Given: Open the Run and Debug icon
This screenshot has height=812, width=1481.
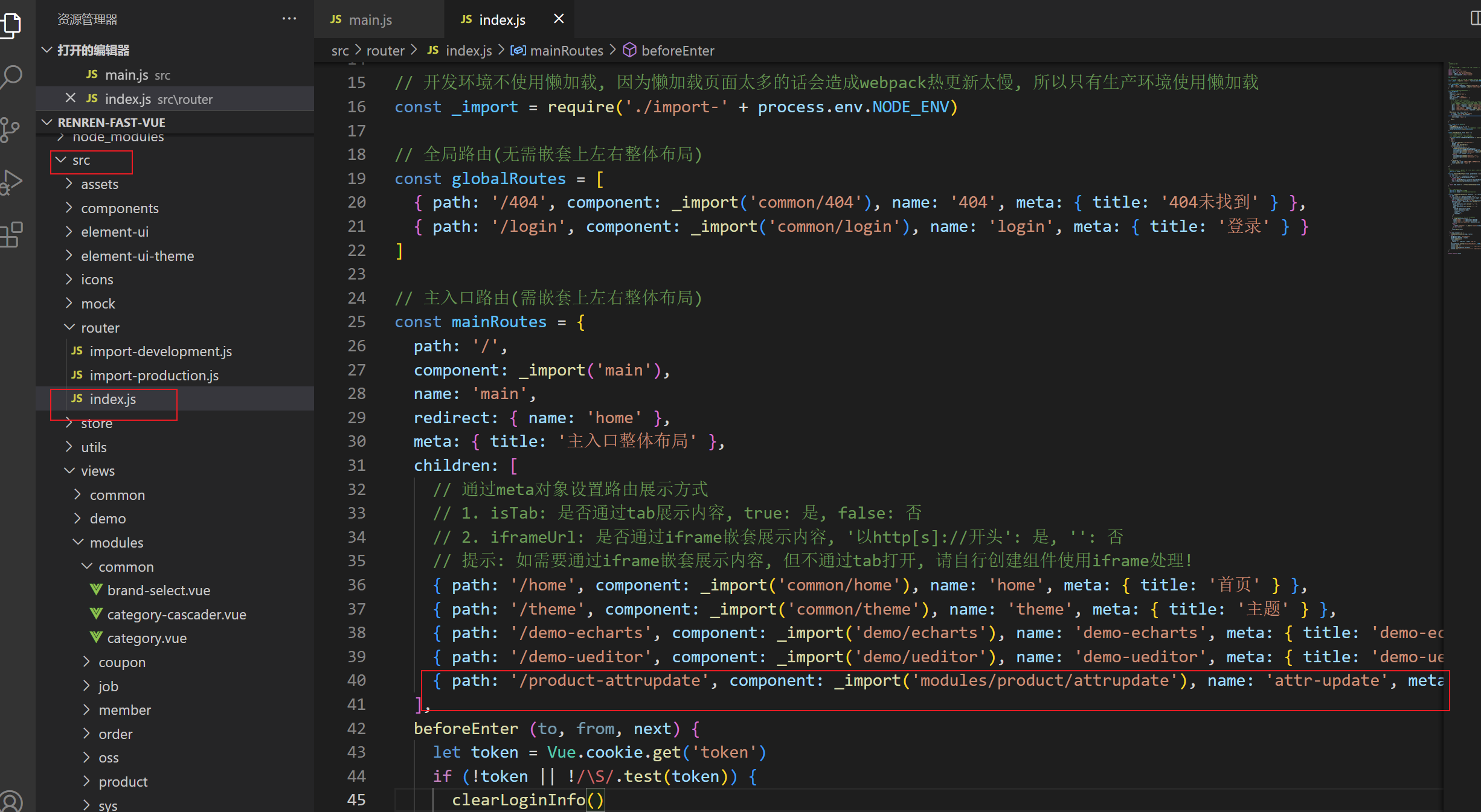Looking at the screenshot, I should [11, 182].
